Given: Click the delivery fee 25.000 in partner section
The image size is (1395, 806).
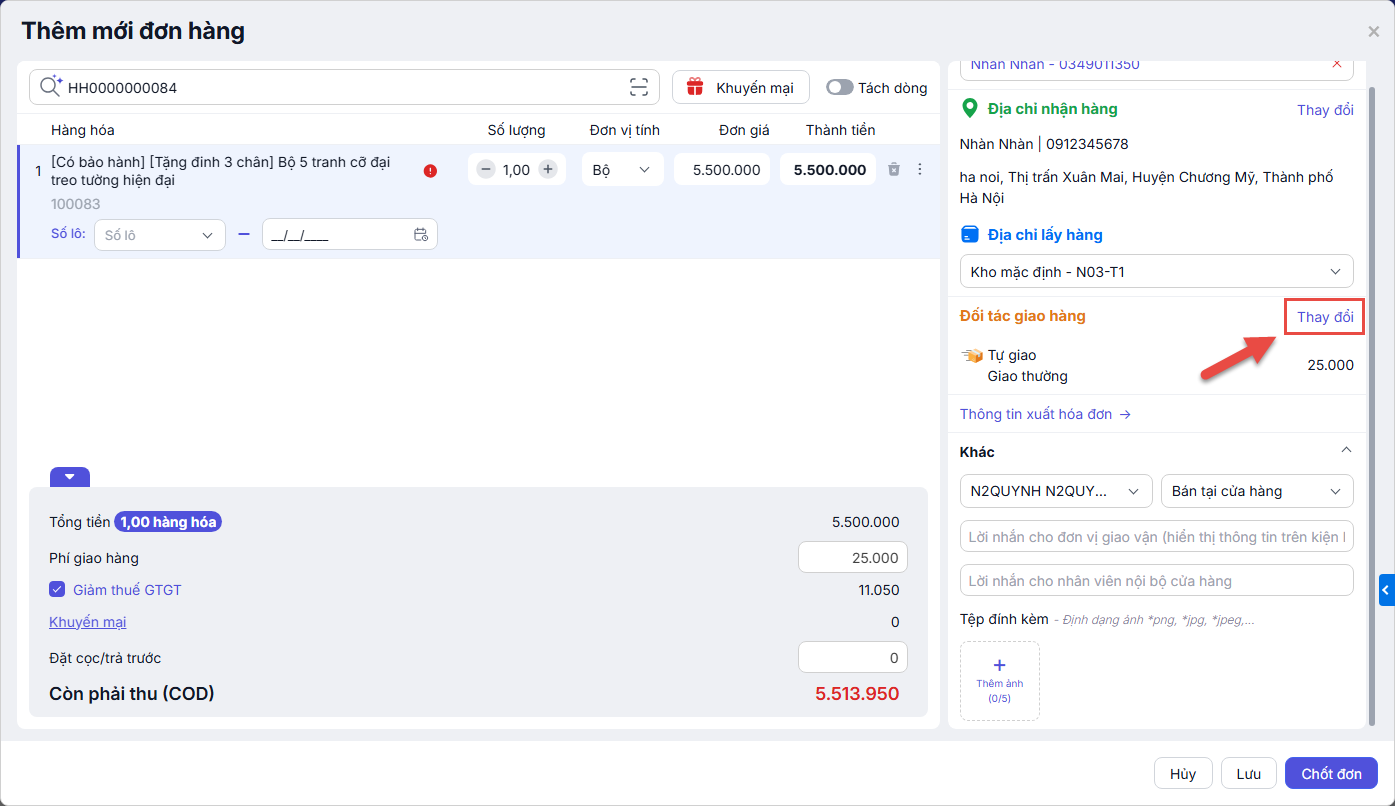Looking at the screenshot, I should [x=1331, y=365].
